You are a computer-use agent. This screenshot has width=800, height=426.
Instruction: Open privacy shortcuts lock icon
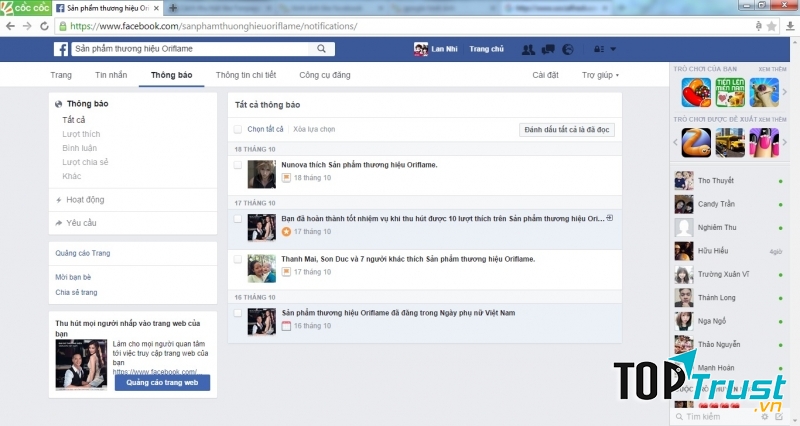pos(599,49)
